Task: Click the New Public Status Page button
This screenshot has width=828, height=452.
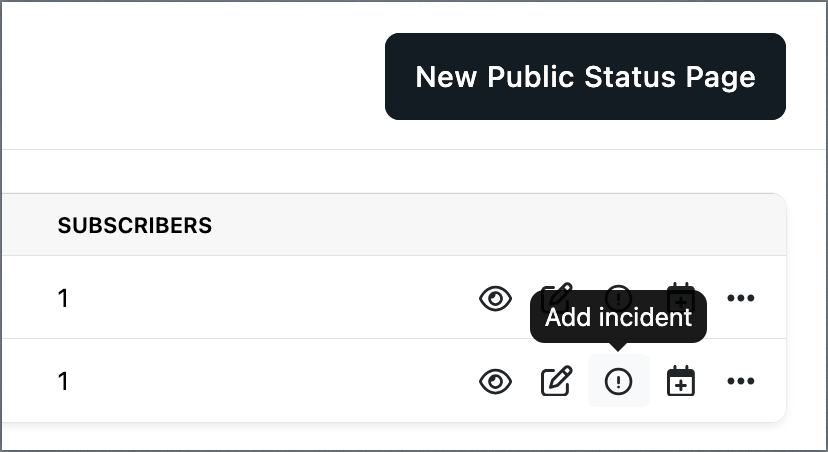Action: pos(585,77)
